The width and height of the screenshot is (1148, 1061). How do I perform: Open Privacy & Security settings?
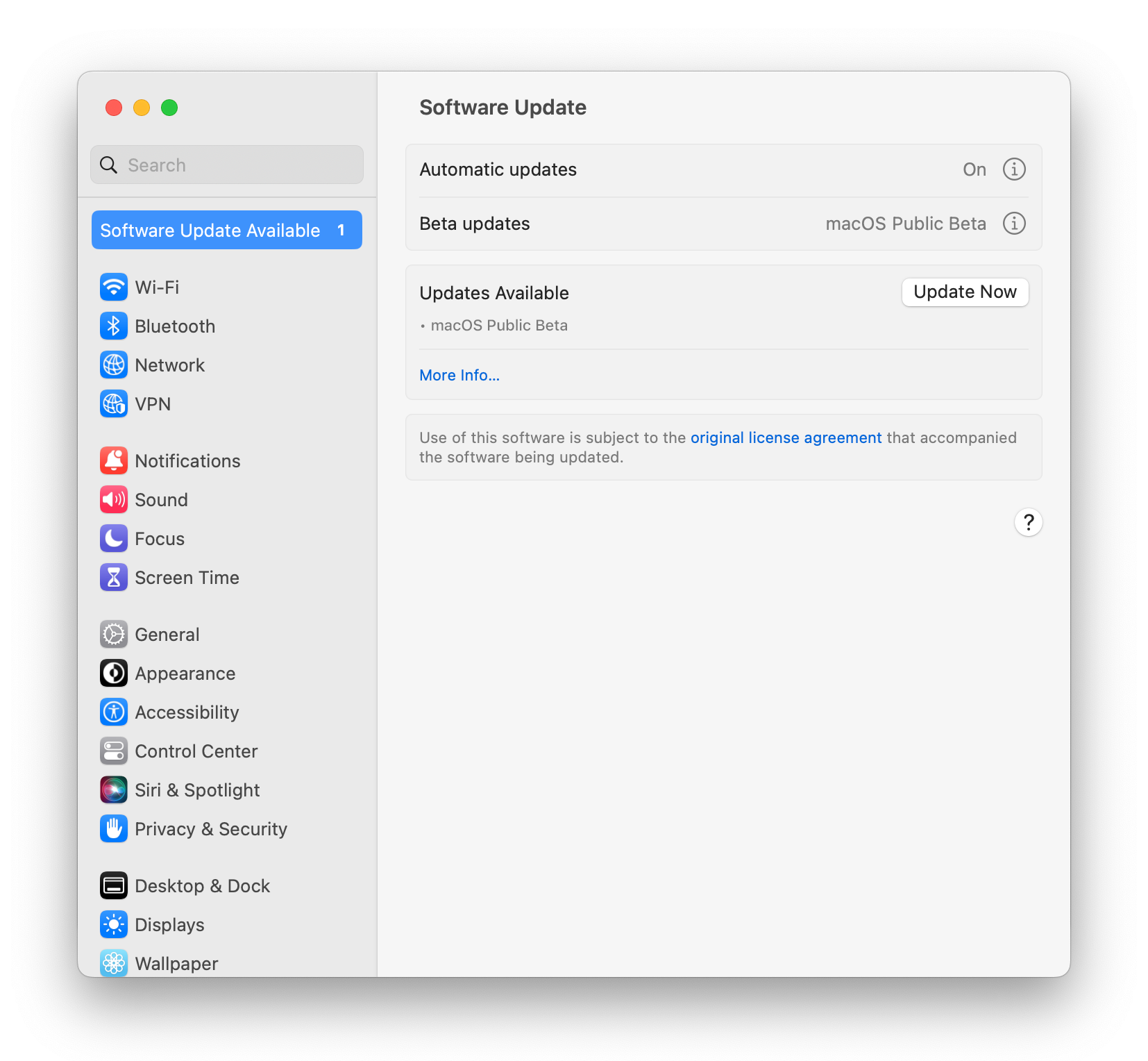[211, 828]
